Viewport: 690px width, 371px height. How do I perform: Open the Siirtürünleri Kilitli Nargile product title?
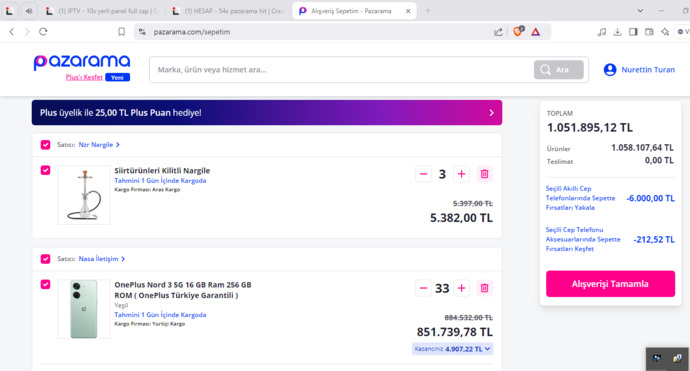click(x=162, y=171)
